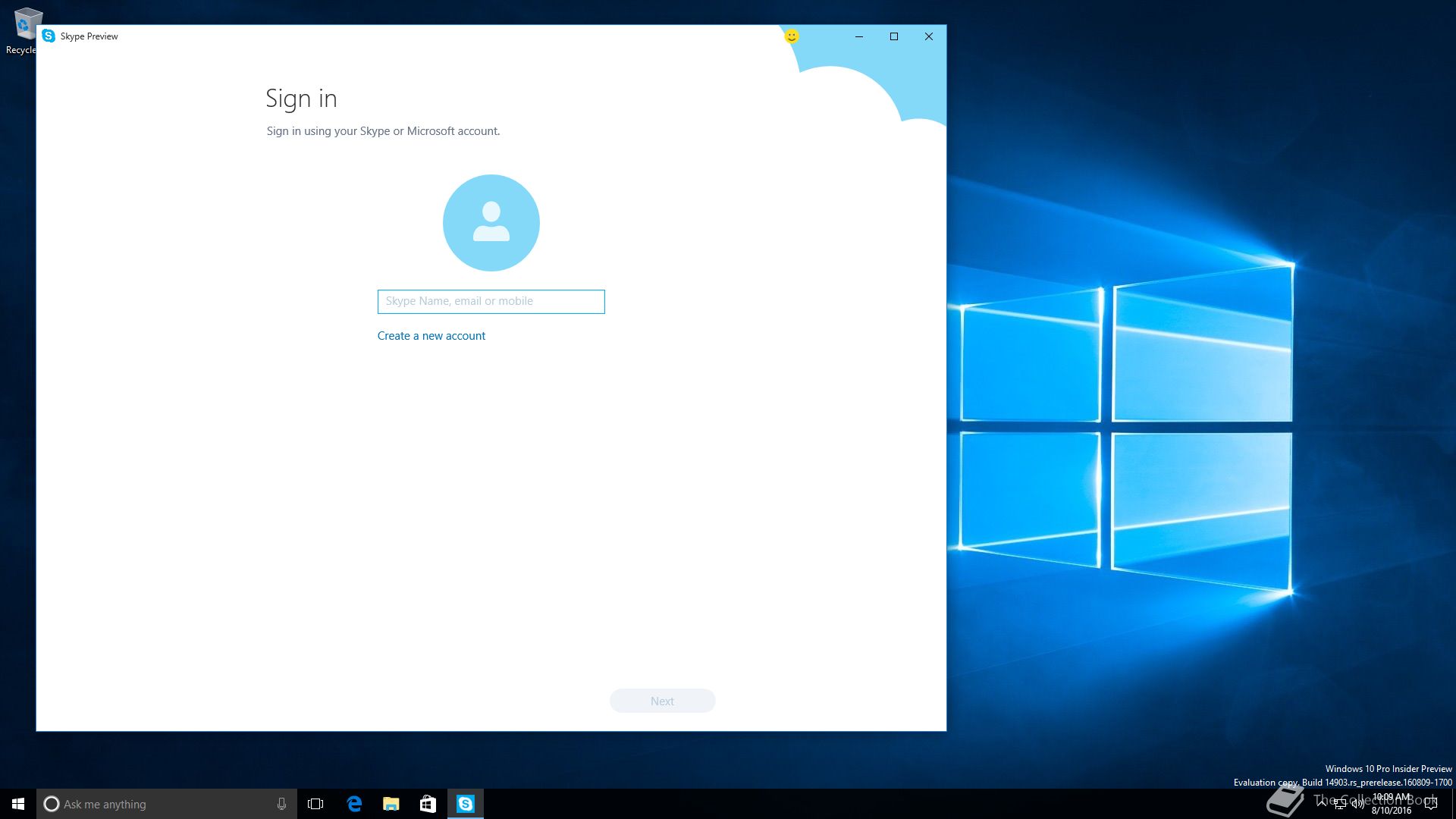Minimize the Skype Preview window
The image size is (1456, 819).
(859, 36)
